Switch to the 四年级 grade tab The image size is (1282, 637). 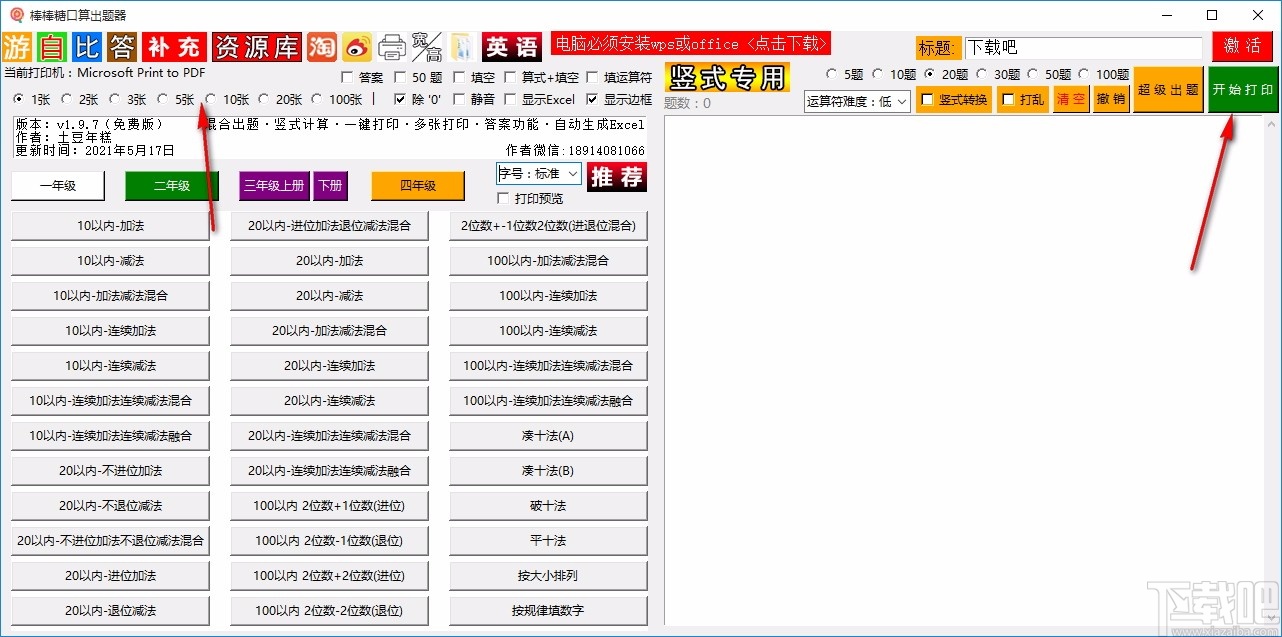(417, 185)
